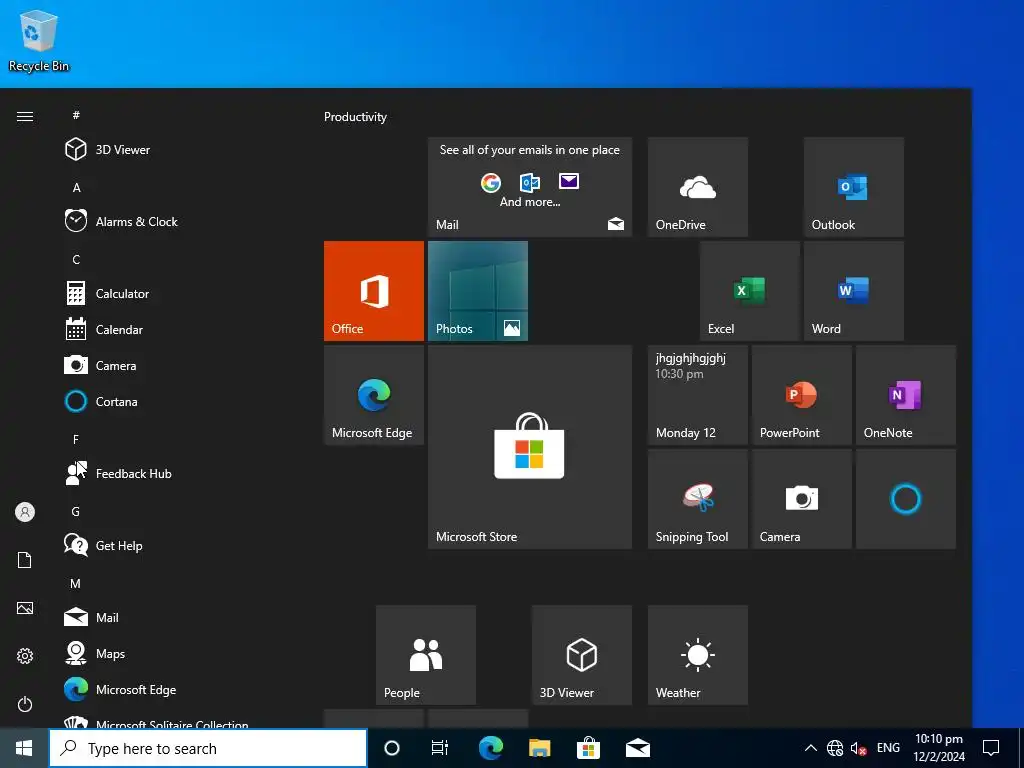Image resolution: width=1024 pixels, height=768 pixels.
Task: Open Cortana from the taskbar
Action: (392, 748)
